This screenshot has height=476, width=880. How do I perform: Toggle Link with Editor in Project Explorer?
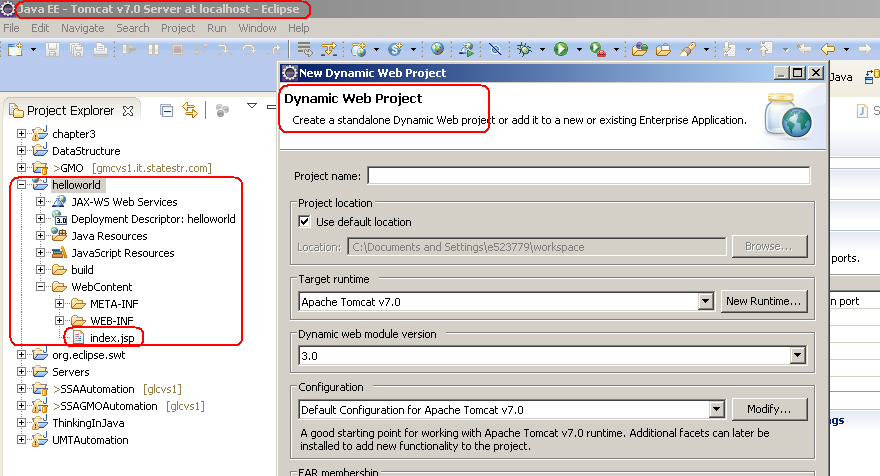pos(190,111)
